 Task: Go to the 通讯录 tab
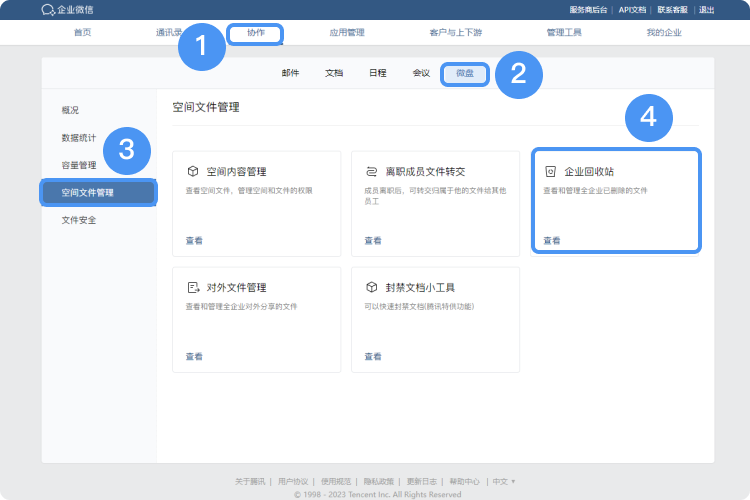pyautogui.click(x=167, y=33)
